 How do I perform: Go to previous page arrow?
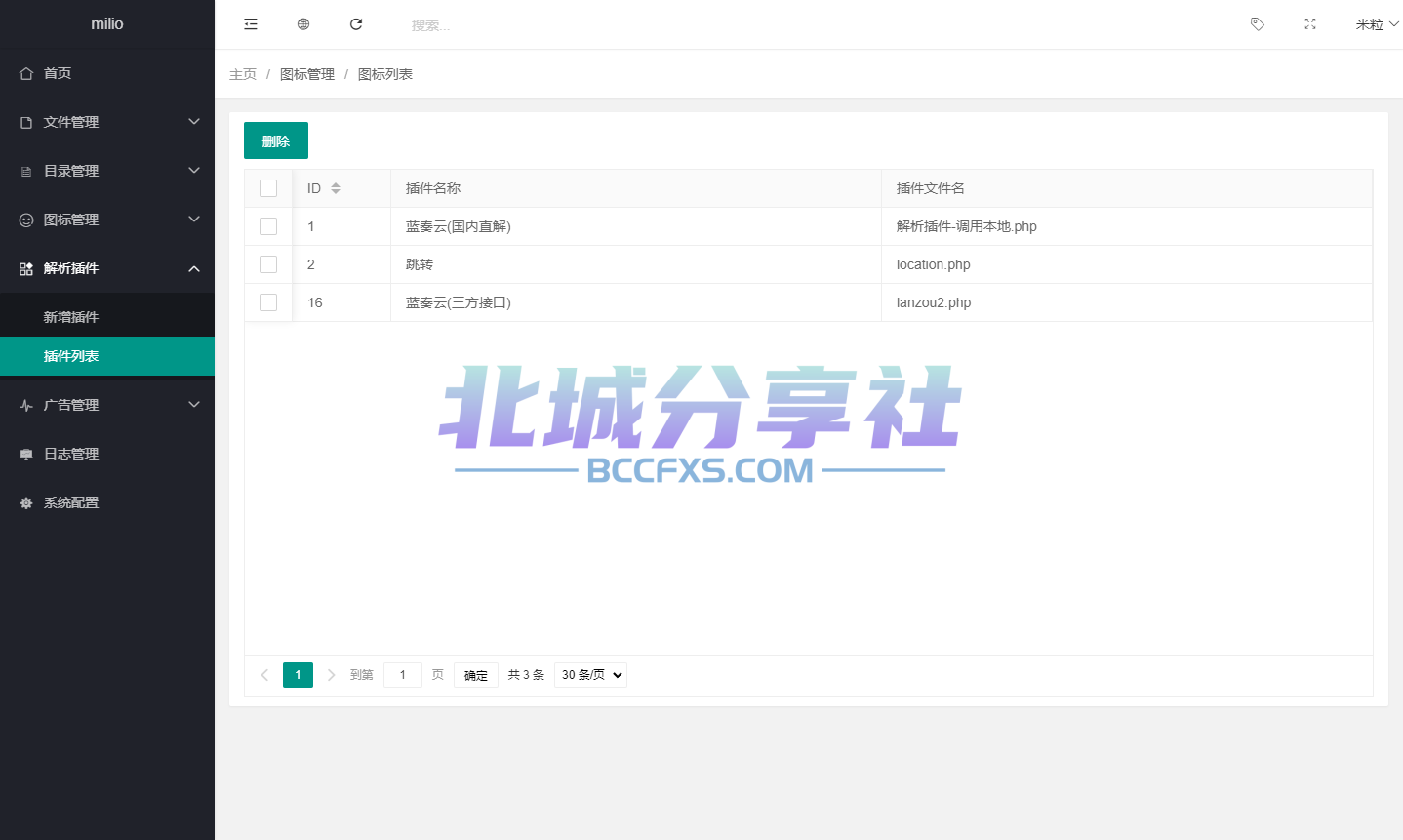click(x=264, y=675)
